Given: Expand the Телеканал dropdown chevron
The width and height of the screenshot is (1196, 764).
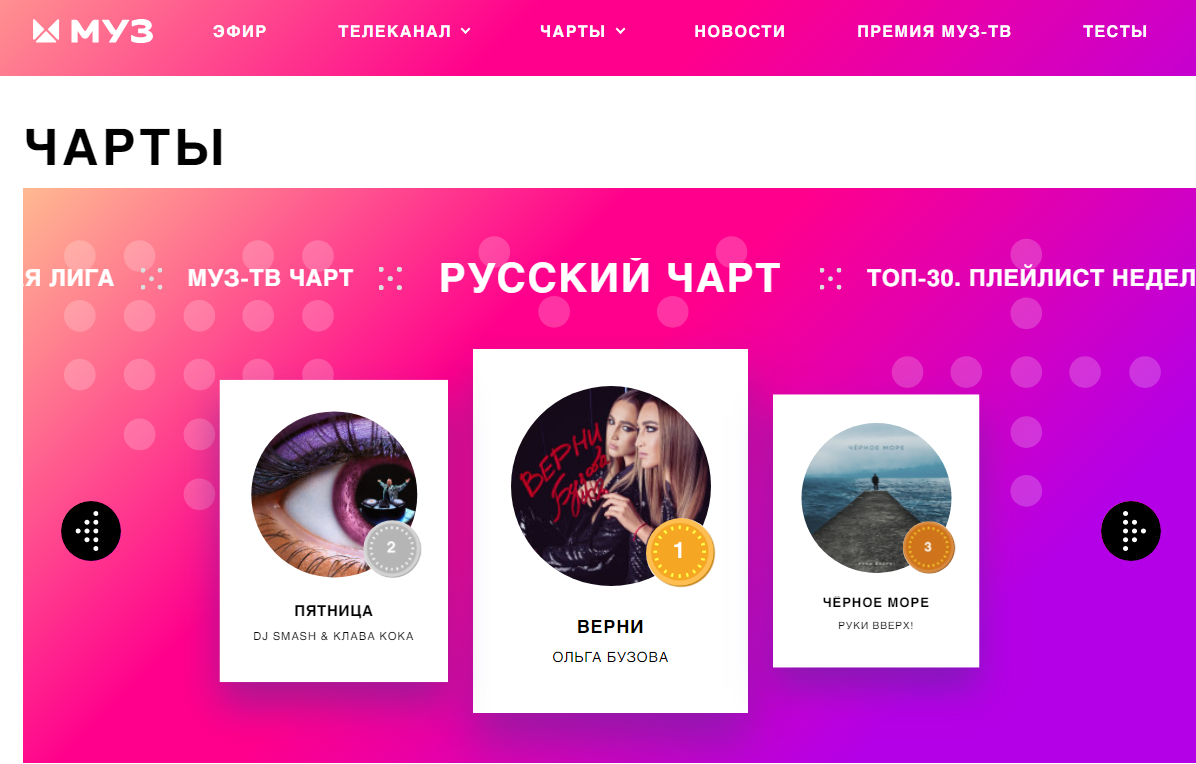Looking at the screenshot, I should click(x=466, y=31).
